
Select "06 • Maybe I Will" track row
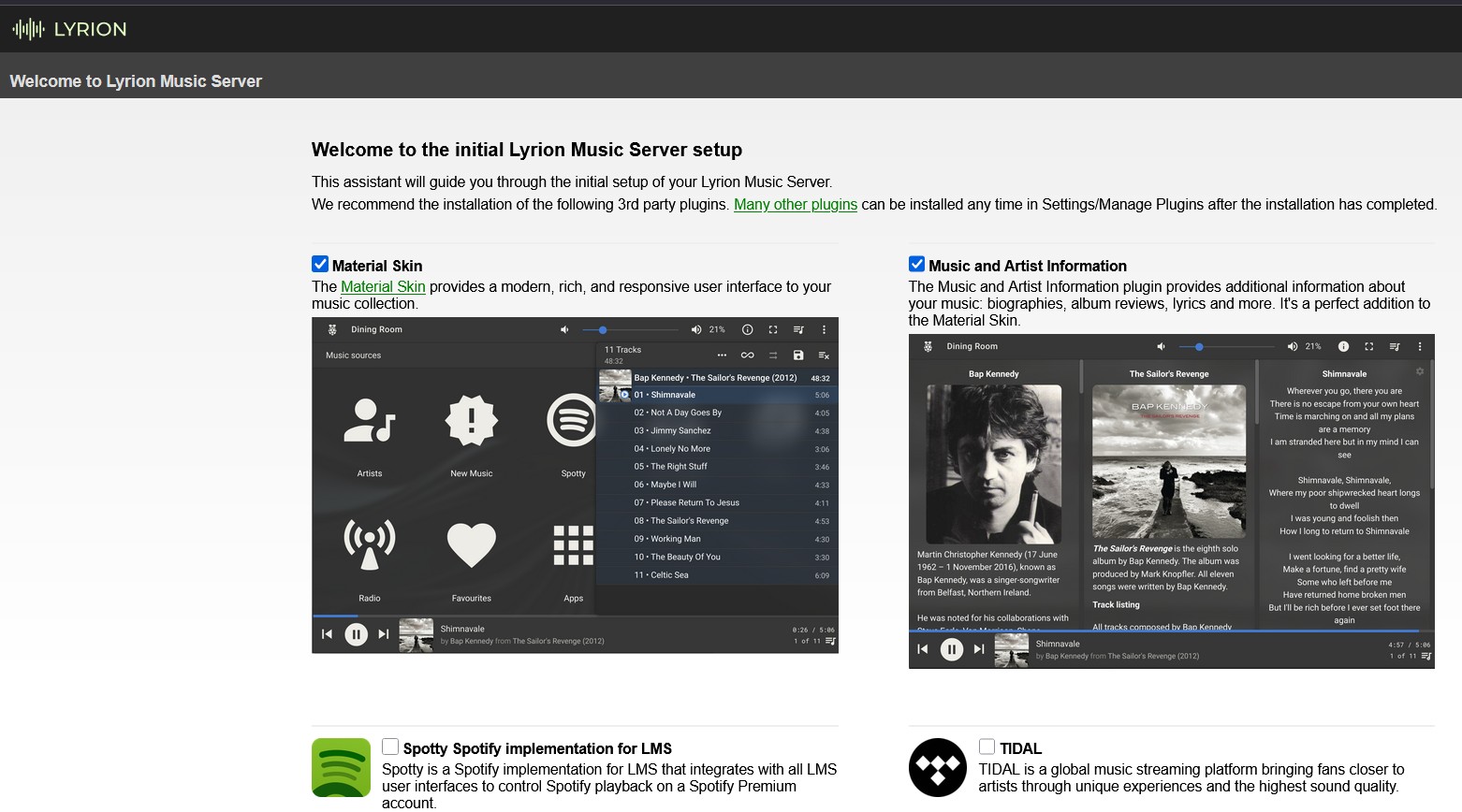click(x=717, y=485)
